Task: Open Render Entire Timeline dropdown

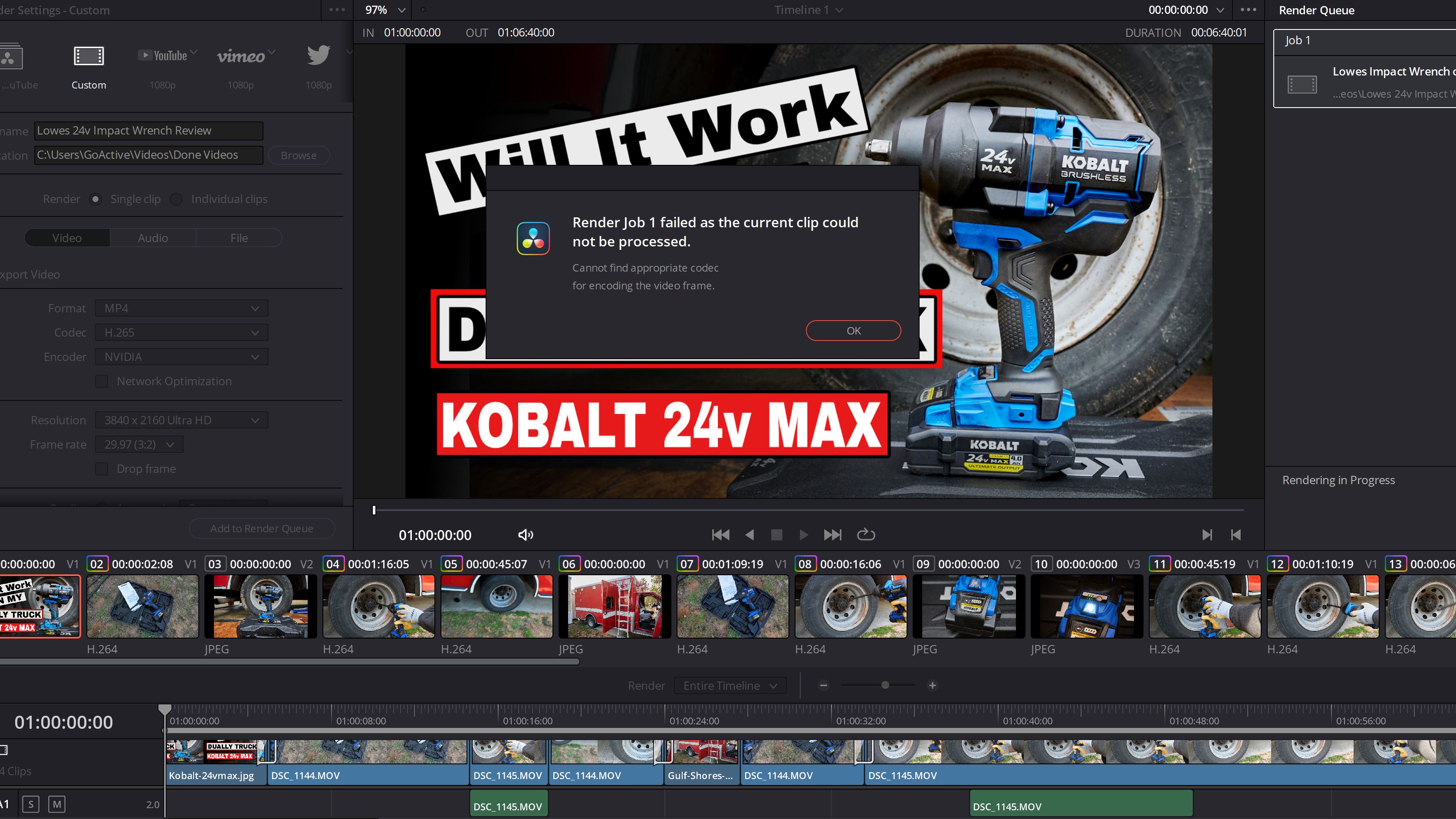Action: coord(730,686)
